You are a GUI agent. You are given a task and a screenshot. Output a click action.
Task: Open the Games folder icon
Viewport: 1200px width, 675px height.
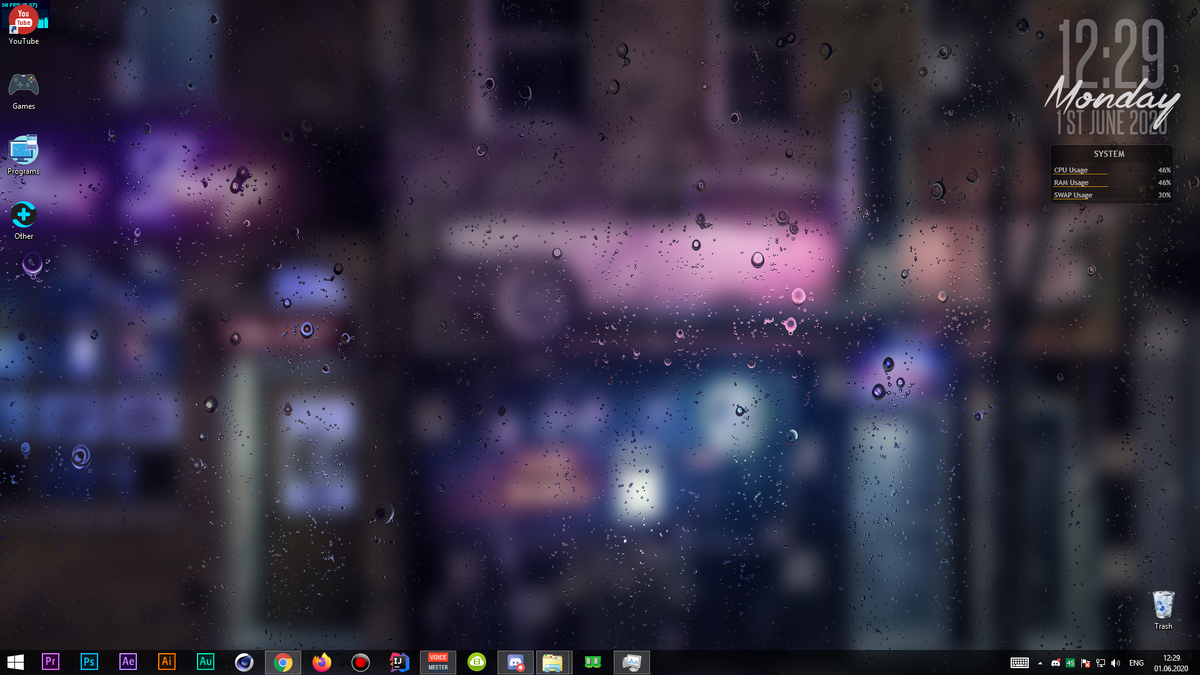pos(23,90)
